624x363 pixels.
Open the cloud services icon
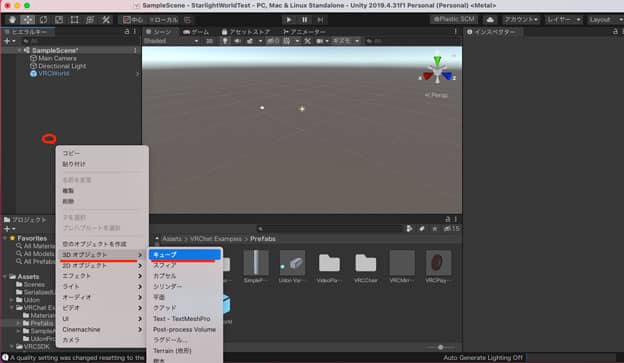[490, 20]
